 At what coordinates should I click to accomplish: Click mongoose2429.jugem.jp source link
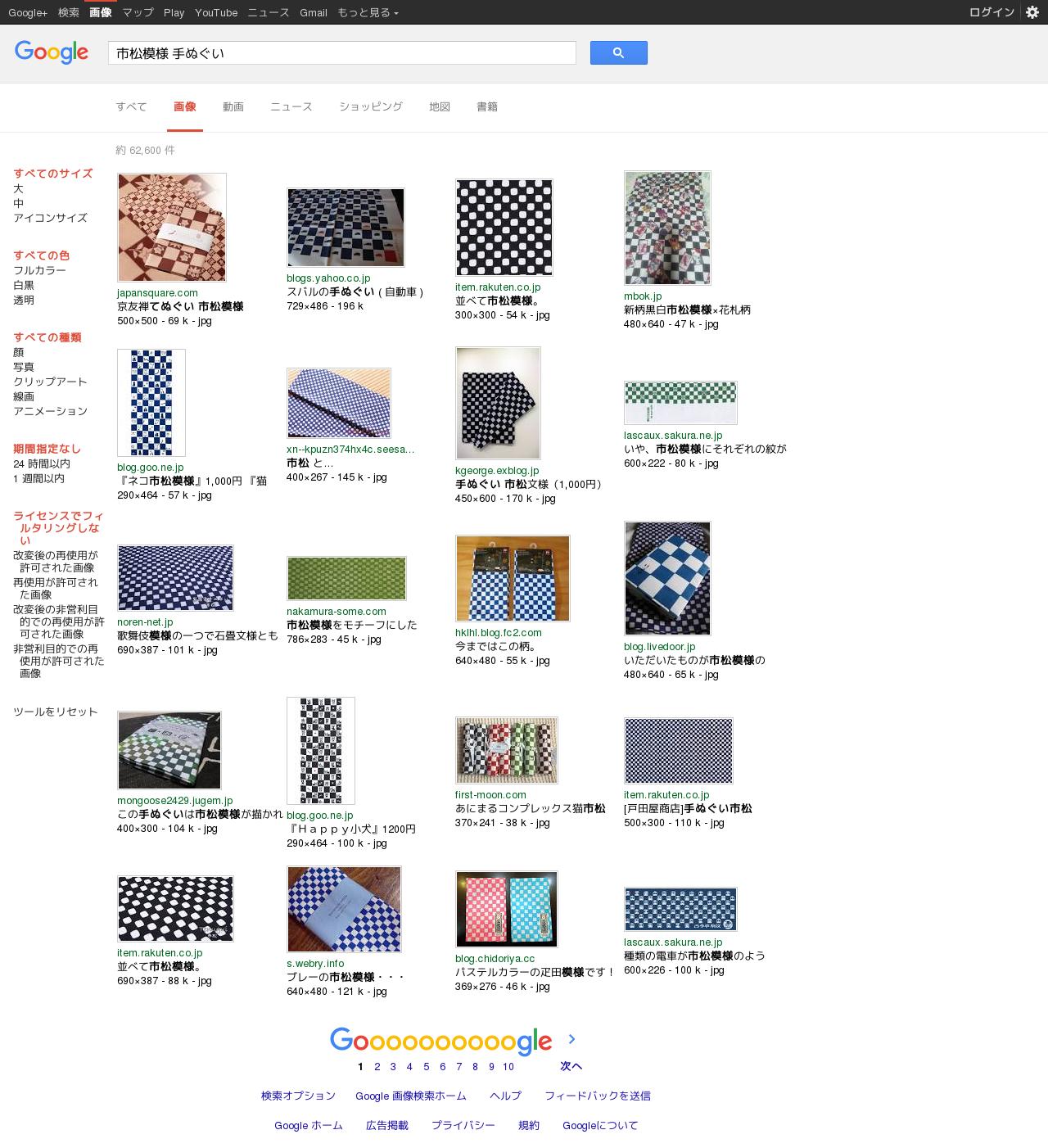coord(175,801)
